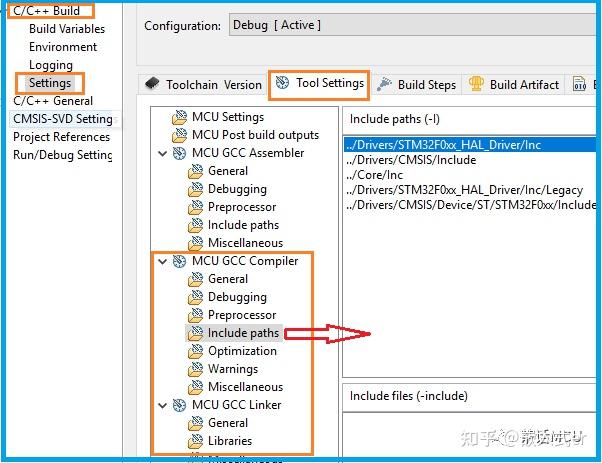Click the Libraries item icon under GCC Linker

[x=196, y=441]
